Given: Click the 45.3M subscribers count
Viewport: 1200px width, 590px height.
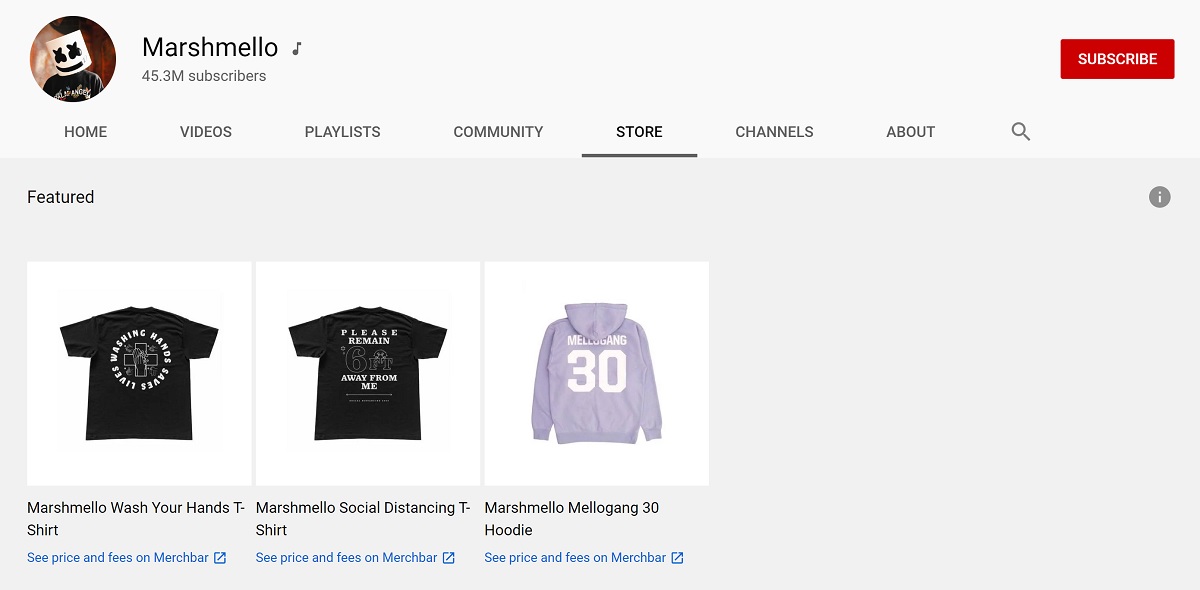Looking at the screenshot, I should point(204,76).
